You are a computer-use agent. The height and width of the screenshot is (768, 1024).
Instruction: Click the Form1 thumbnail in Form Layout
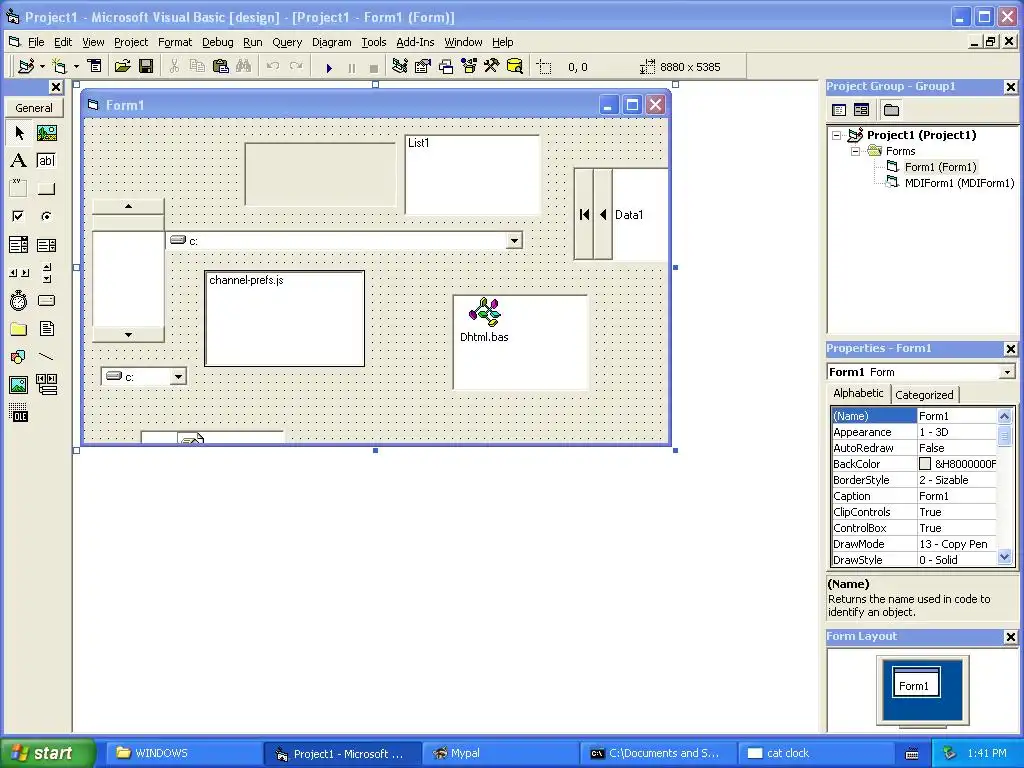tap(916, 682)
